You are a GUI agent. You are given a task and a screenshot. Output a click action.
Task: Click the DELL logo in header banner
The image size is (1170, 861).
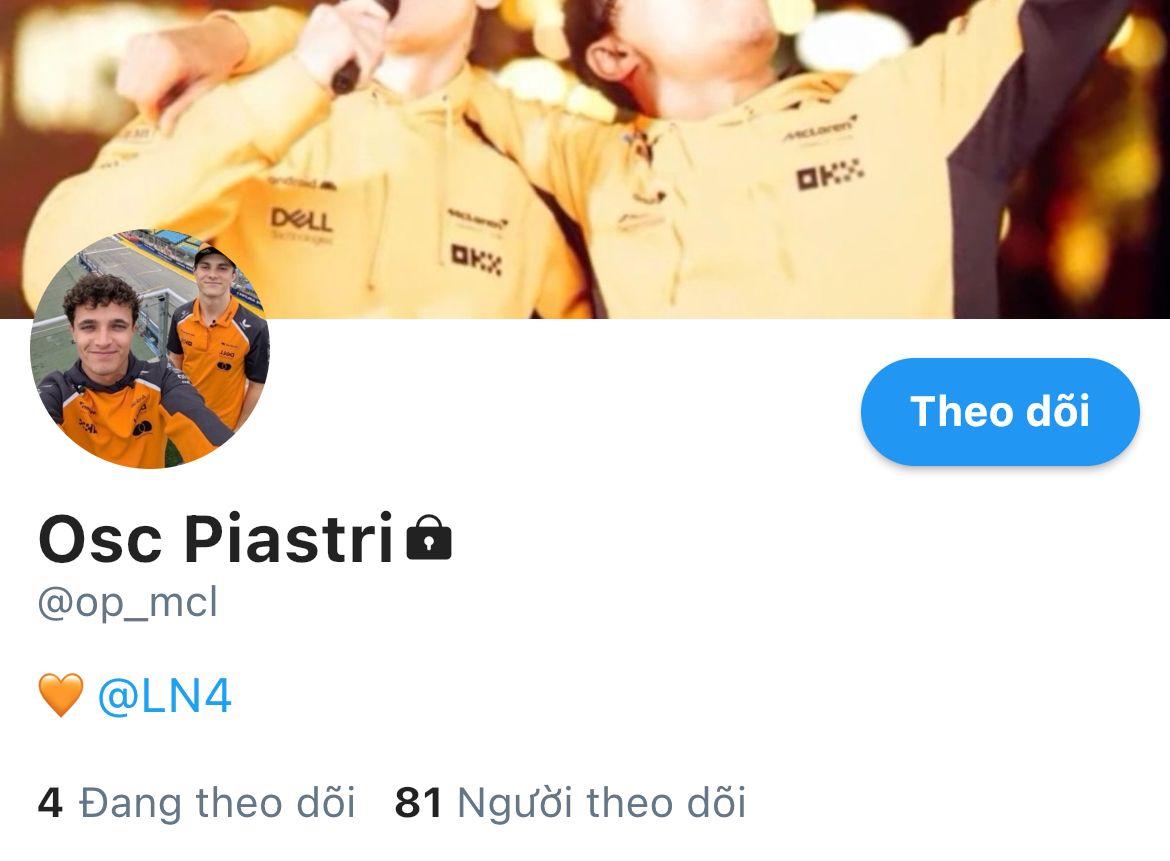[x=301, y=220]
